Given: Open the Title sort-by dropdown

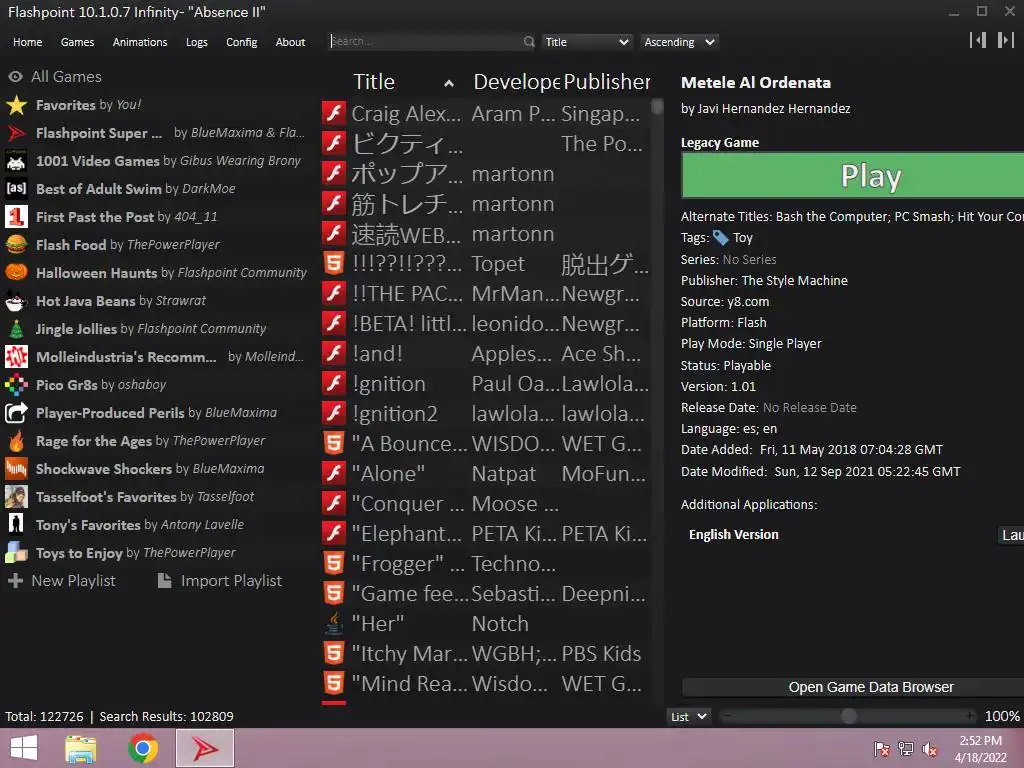Looking at the screenshot, I should 586,42.
